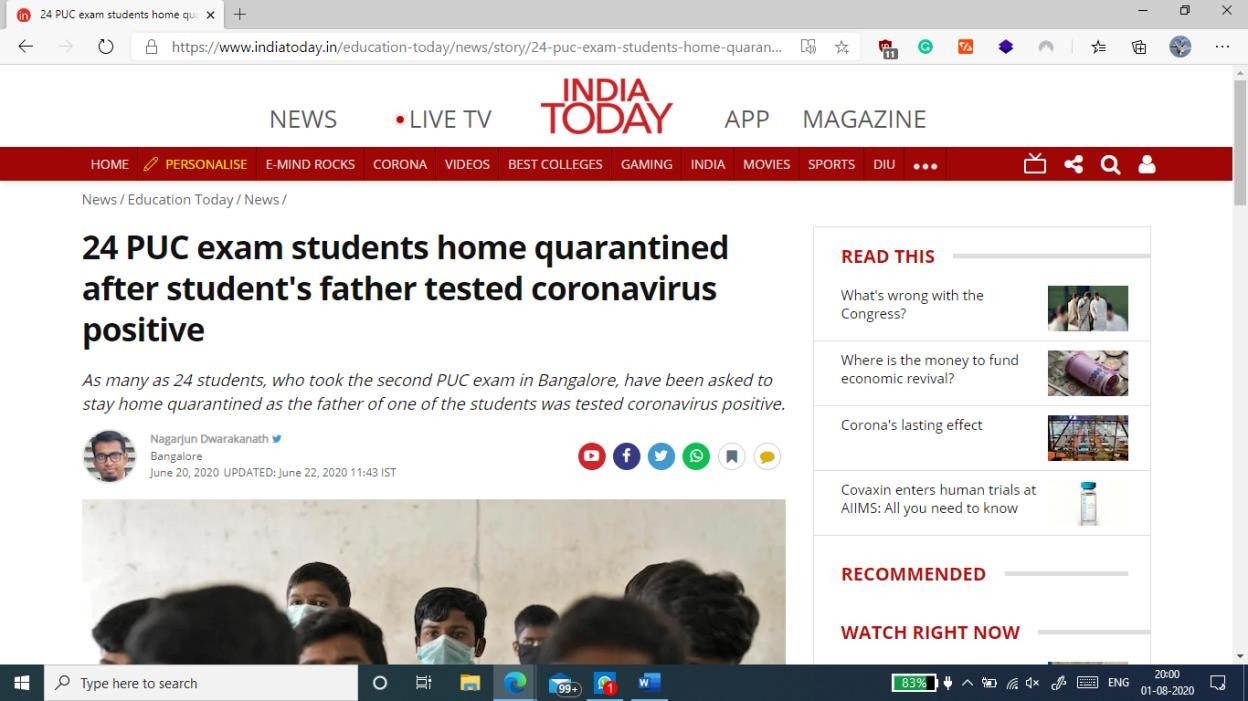Expand more sections with three-dots menu
The height and width of the screenshot is (701, 1248).
click(925, 166)
